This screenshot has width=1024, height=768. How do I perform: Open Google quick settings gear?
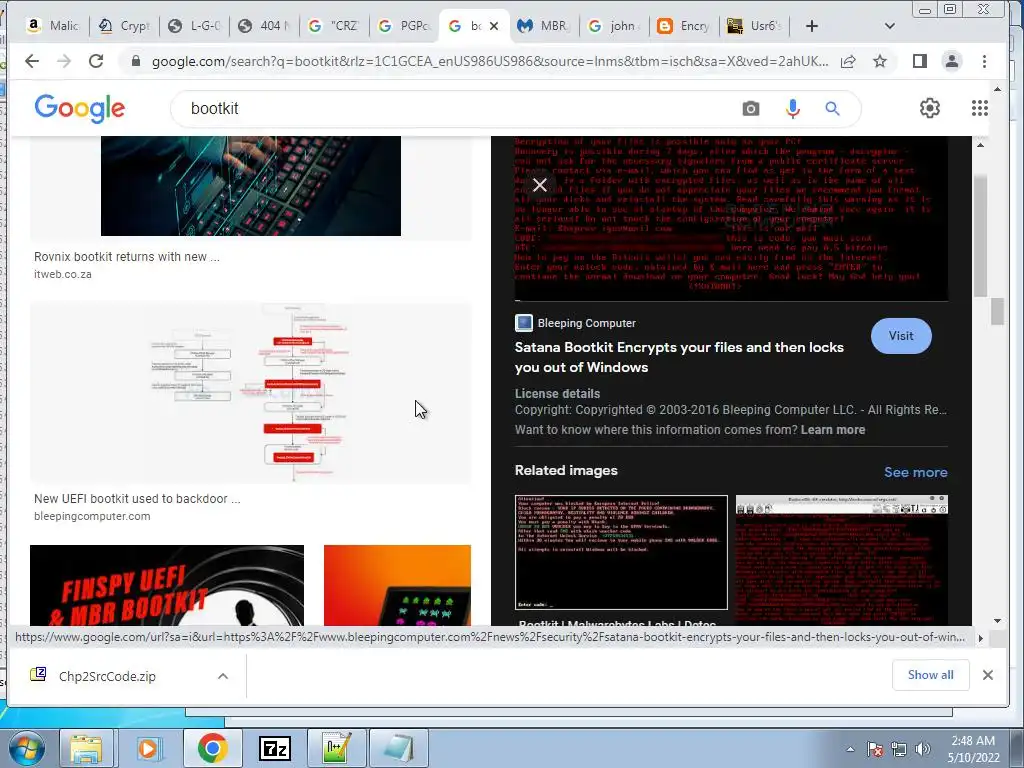929,108
